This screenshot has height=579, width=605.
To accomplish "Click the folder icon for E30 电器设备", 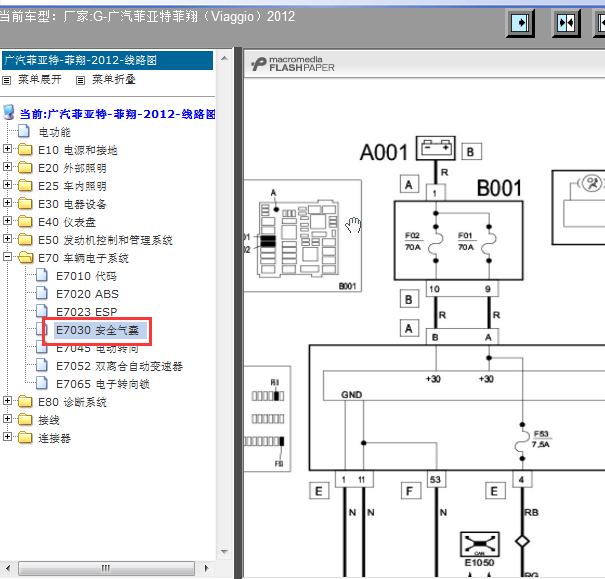I will pyautogui.click(x=25, y=203).
